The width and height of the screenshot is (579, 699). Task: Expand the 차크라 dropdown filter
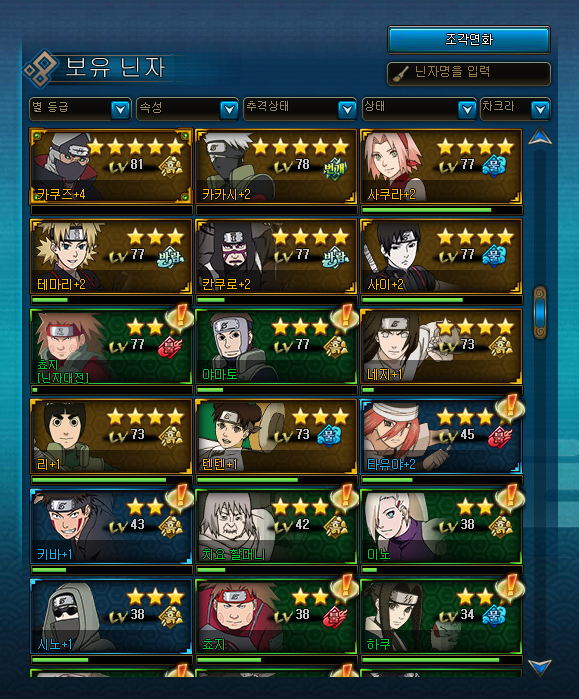515,109
